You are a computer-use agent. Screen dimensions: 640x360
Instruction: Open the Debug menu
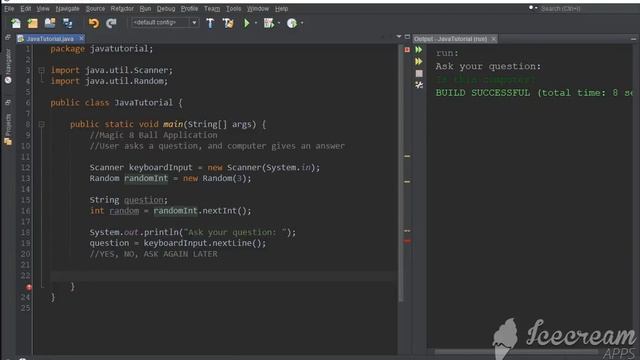166,9
